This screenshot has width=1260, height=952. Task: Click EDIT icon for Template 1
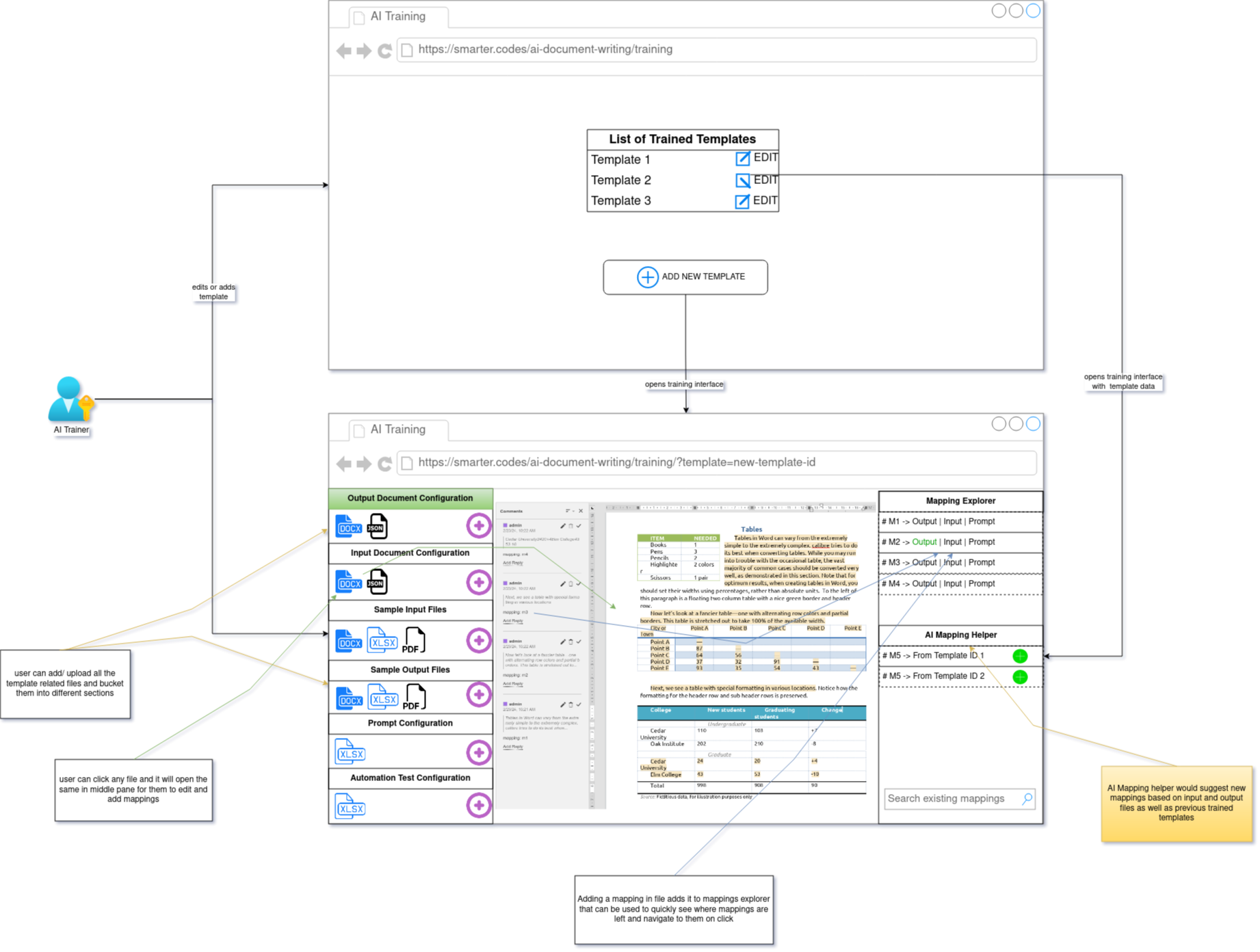click(742, 159)
